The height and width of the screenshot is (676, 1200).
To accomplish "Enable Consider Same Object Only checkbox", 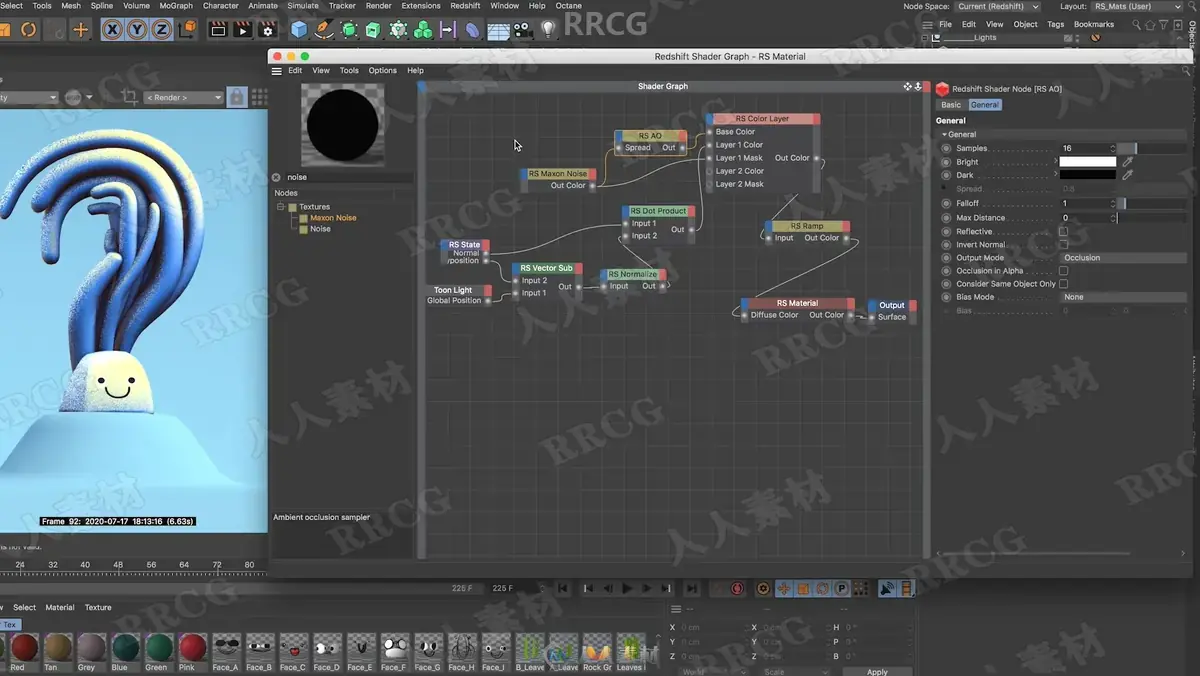I will coord(1063,284).
